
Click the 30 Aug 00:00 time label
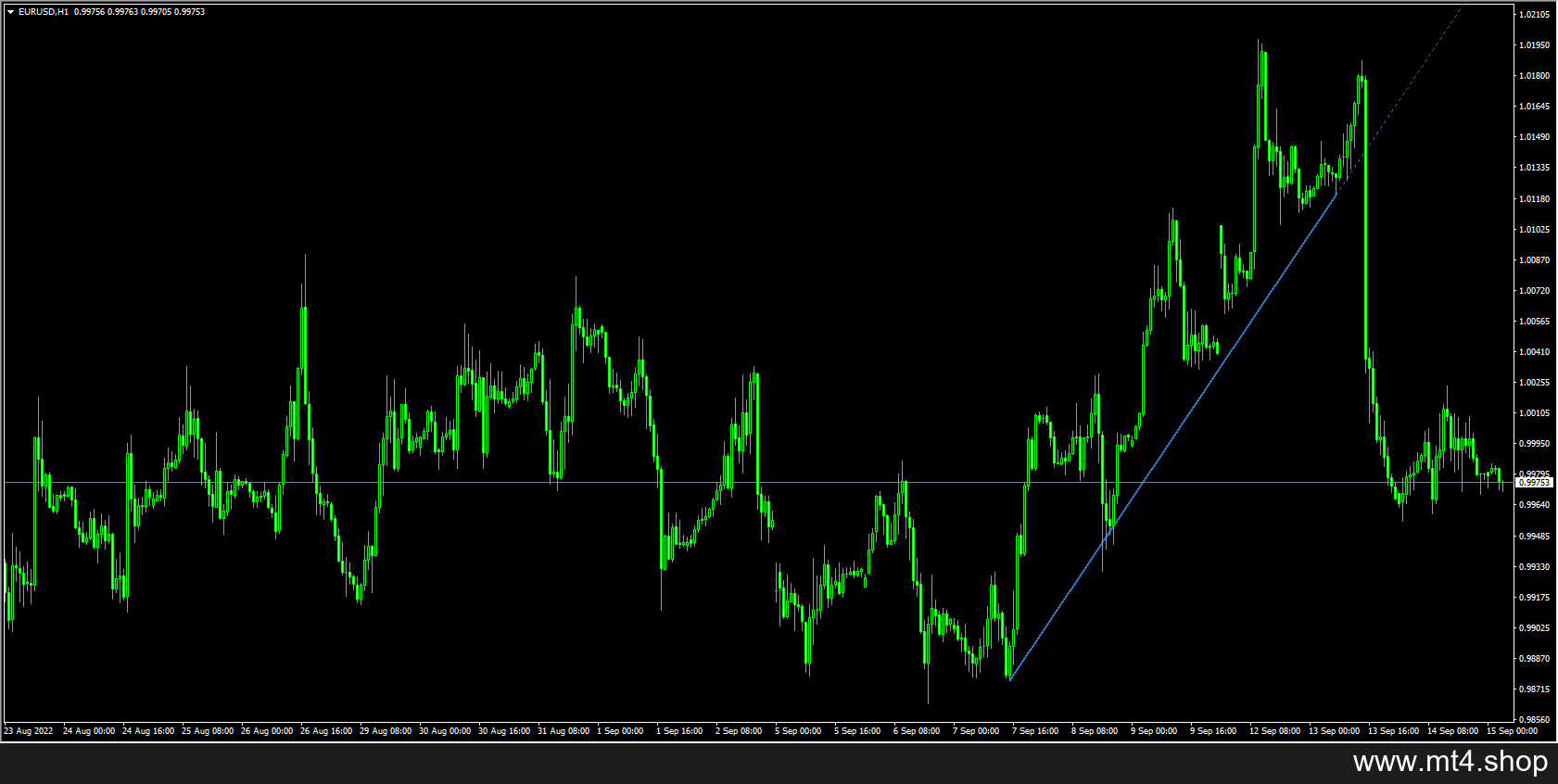coord(445,731)
